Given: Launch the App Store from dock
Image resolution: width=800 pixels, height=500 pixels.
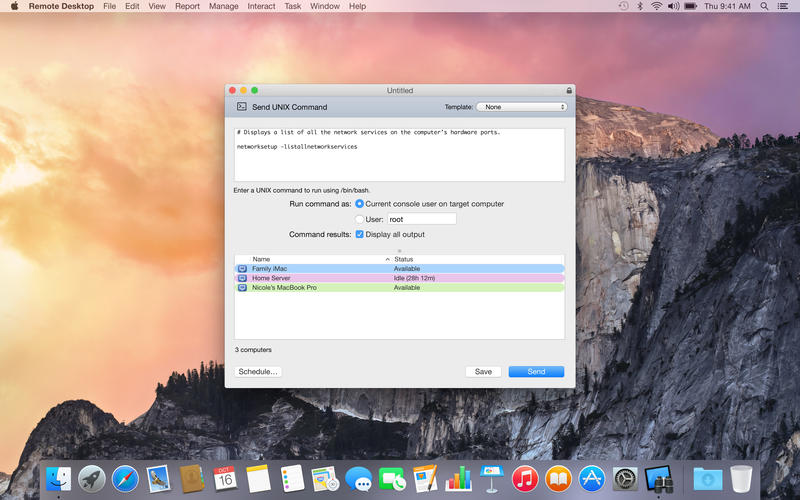Looking at the screenshot, I should (592, 478).
